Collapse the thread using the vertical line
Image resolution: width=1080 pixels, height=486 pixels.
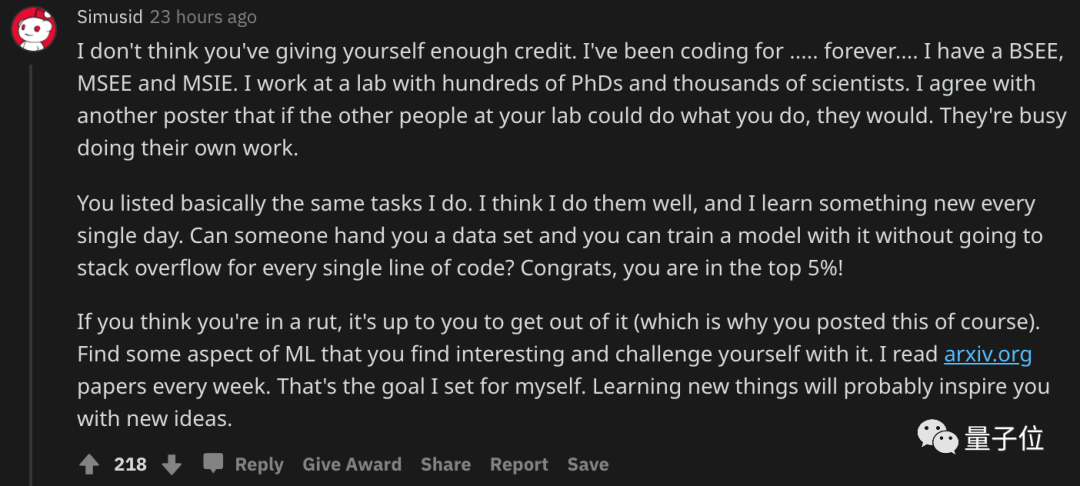(x=31, y=275)
